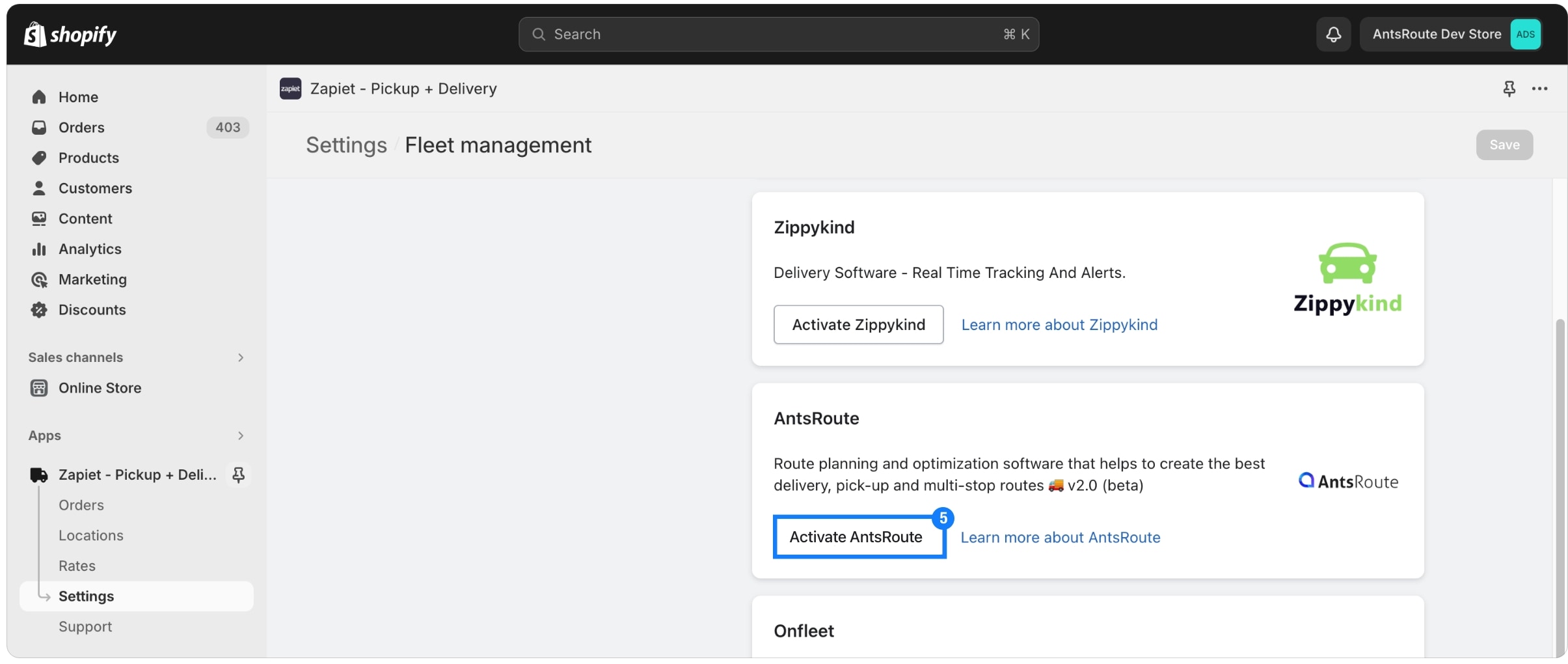Expand the Apps section
The width and height of the screenshot is (1568, 664).
(240, 436)
